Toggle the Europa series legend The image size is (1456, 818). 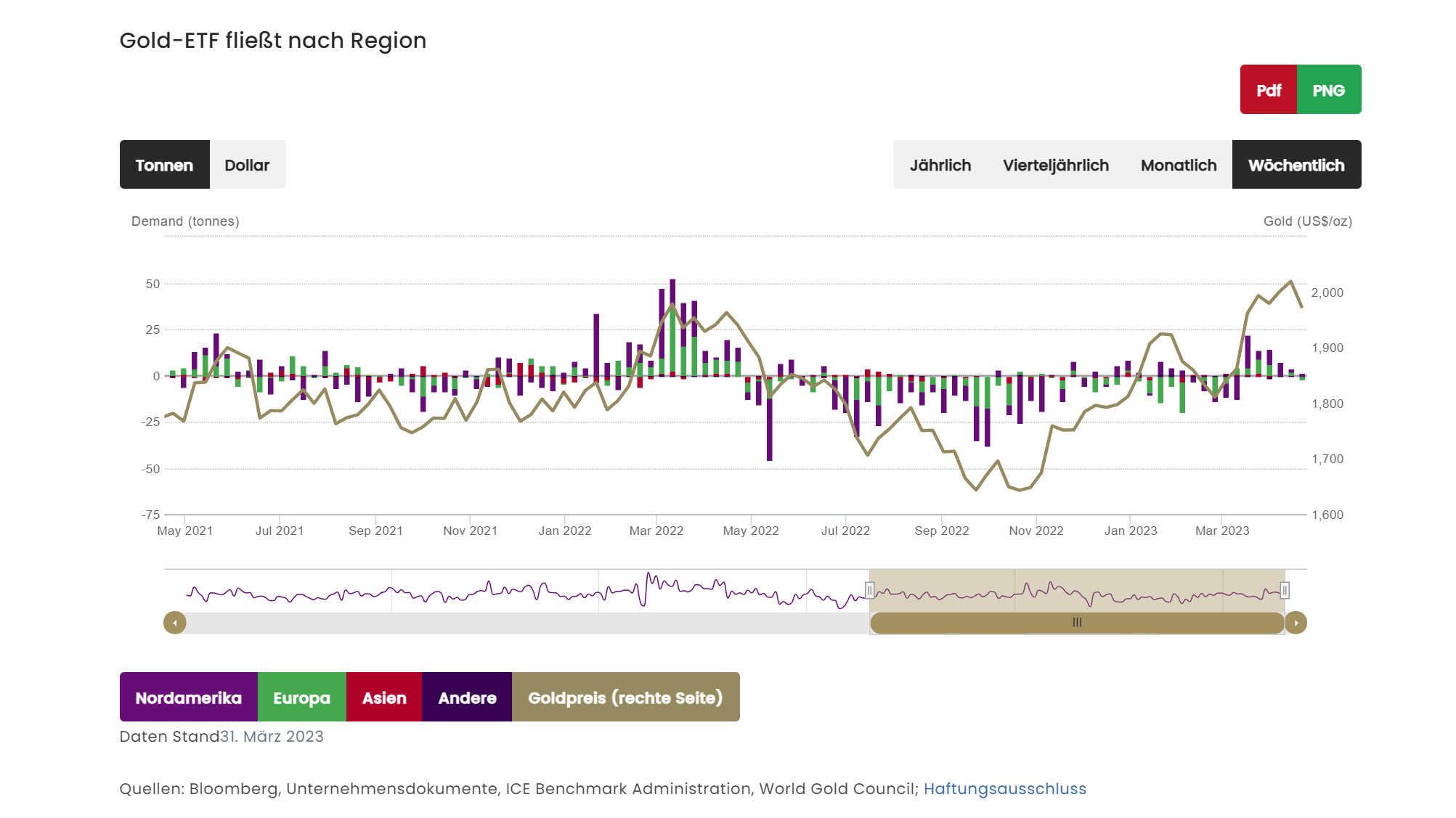point(302,697)
